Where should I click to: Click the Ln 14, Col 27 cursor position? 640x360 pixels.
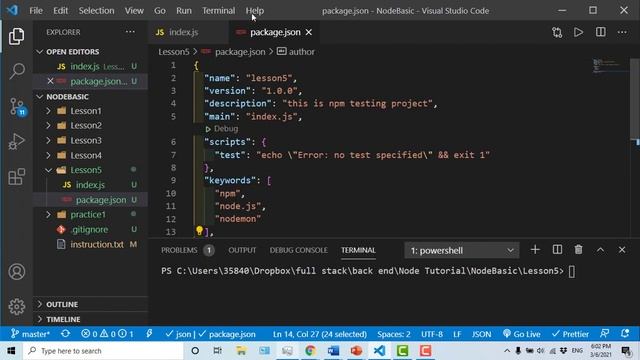pyautogui.click(x=320, y=334)
